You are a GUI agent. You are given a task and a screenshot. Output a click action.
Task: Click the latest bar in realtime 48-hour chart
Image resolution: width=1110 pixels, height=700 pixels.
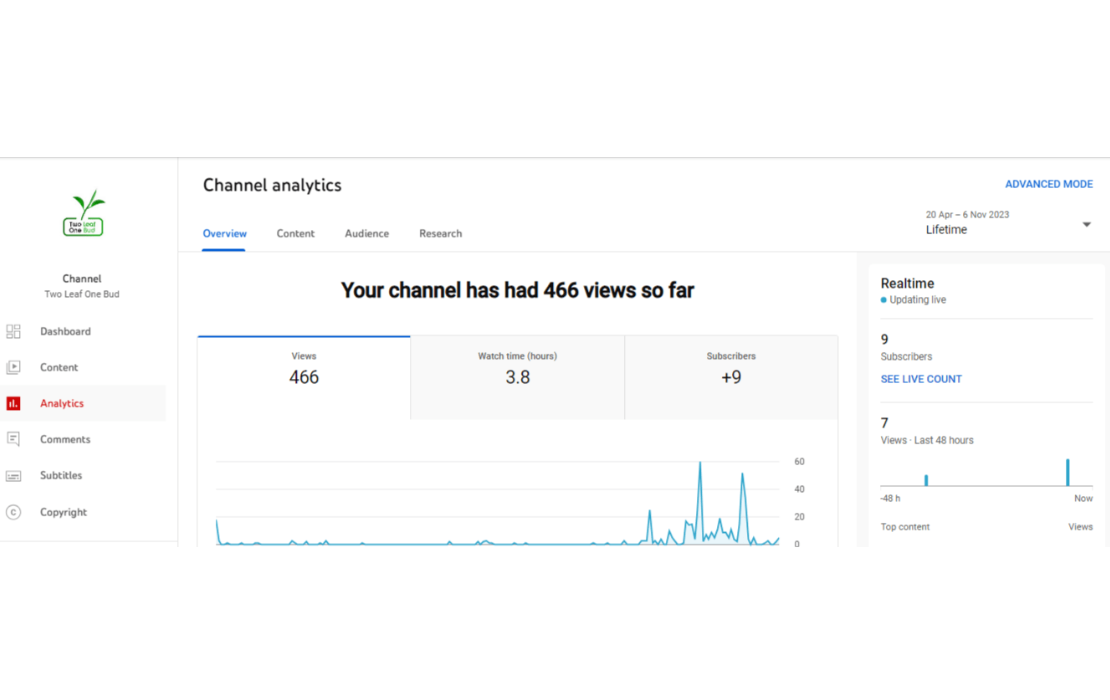(1068, 472)
